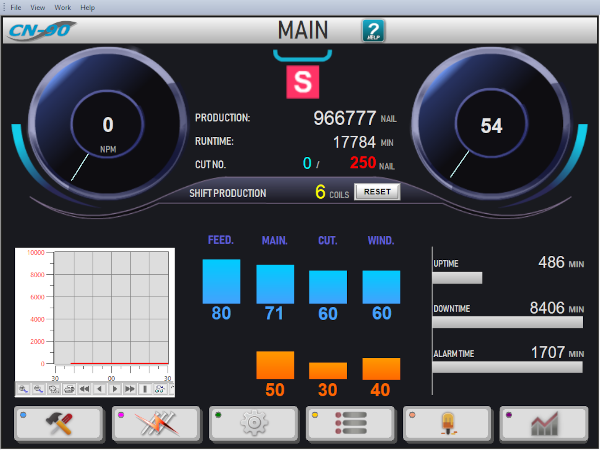Click the MAIN blue bar at 71
The height and width of the screenshot is (450, 600).
click(275, 284)
